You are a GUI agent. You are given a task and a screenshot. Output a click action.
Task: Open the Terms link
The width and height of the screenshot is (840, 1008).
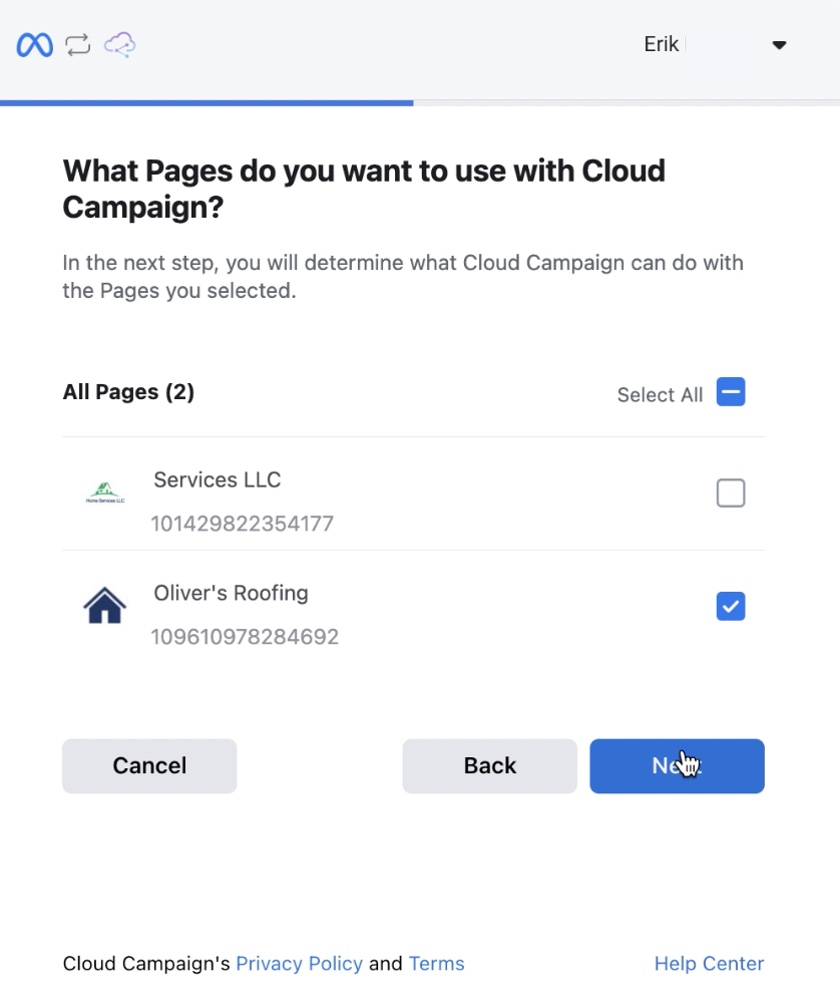(436, 964)
